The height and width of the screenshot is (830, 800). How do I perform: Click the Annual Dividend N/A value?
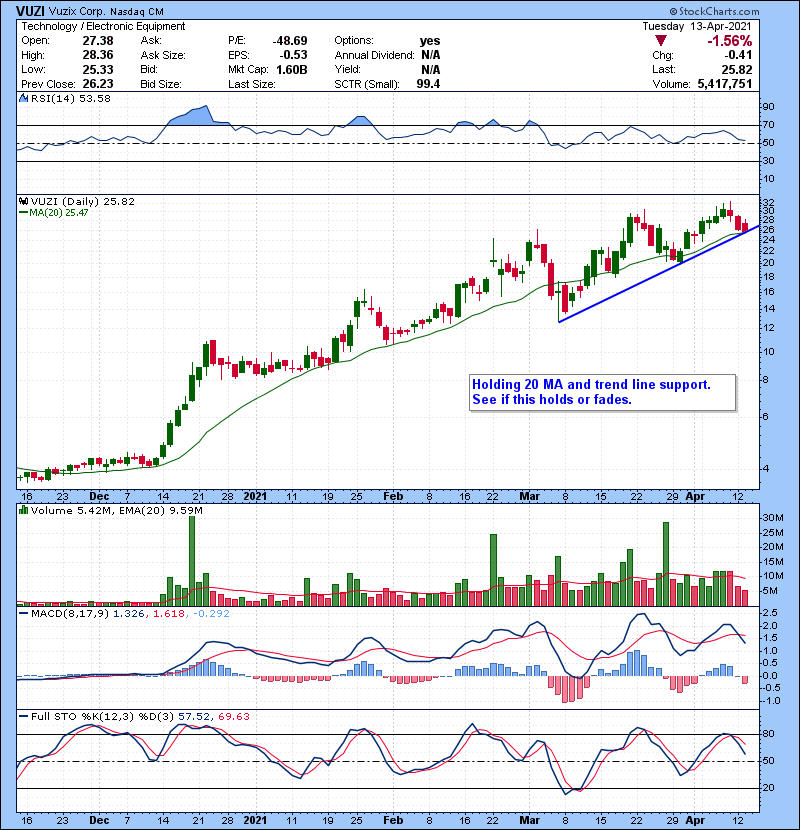(430, 55)
